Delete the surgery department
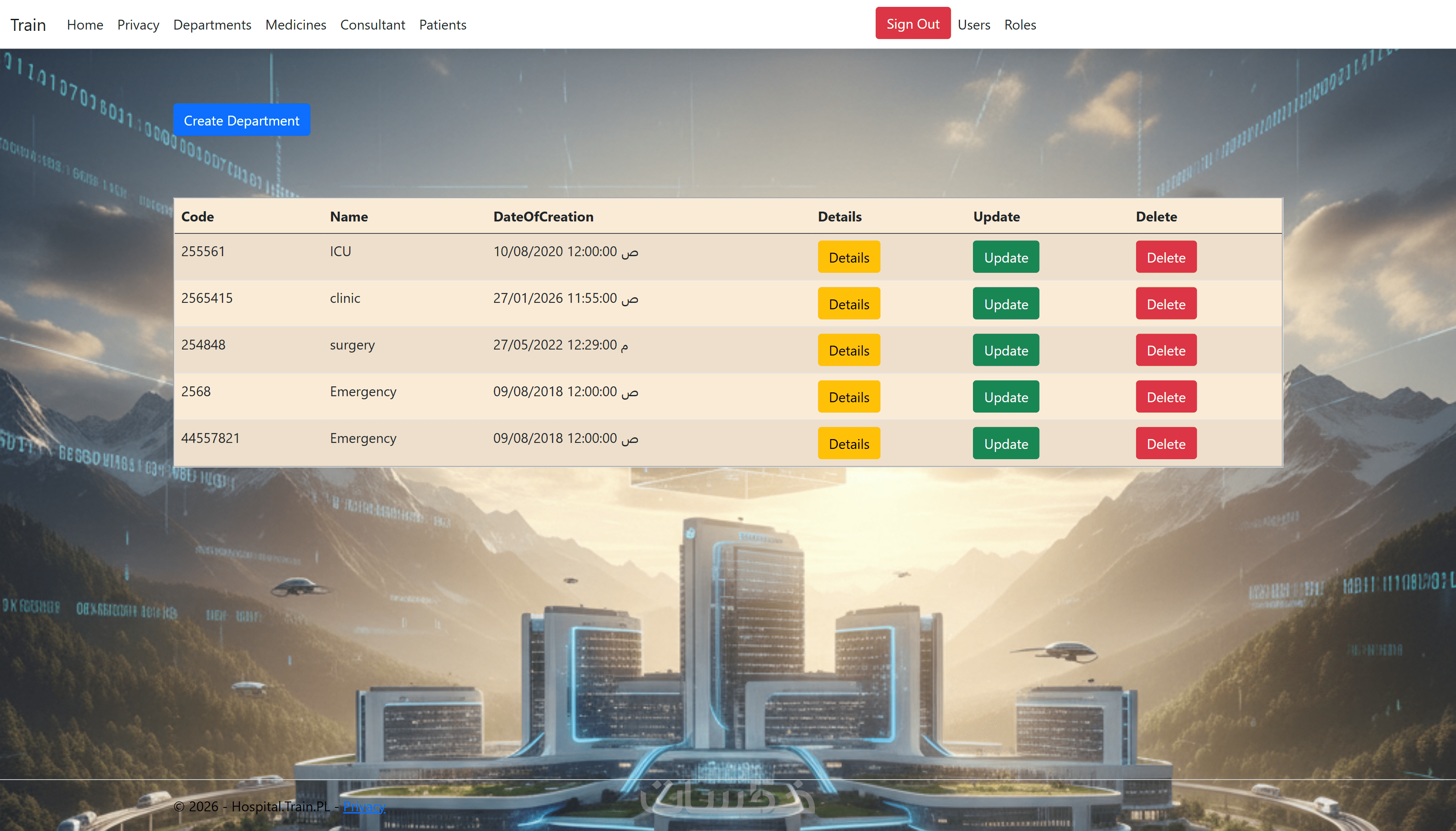1456x831 pixels. (x=1166, y=350)
